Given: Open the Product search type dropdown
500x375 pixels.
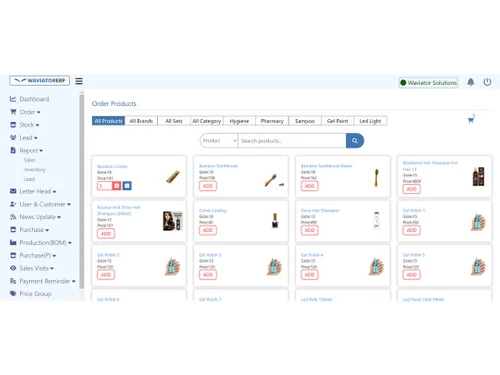Looking at the screenshot, I should pyautogui.click(x=219, y=141).
